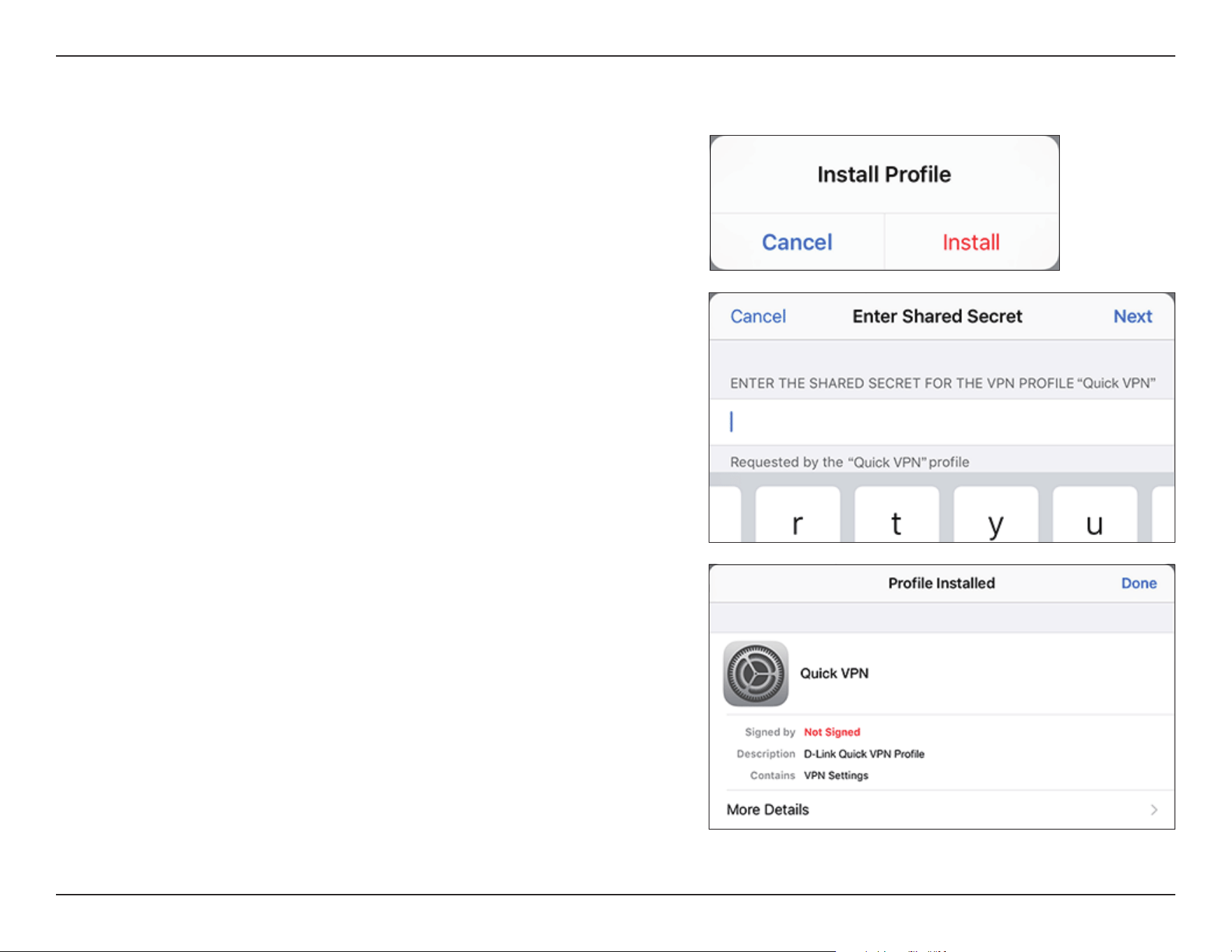Cancel the Enter Shared Secret screen

pyautogui.click(x=758, y=316)
